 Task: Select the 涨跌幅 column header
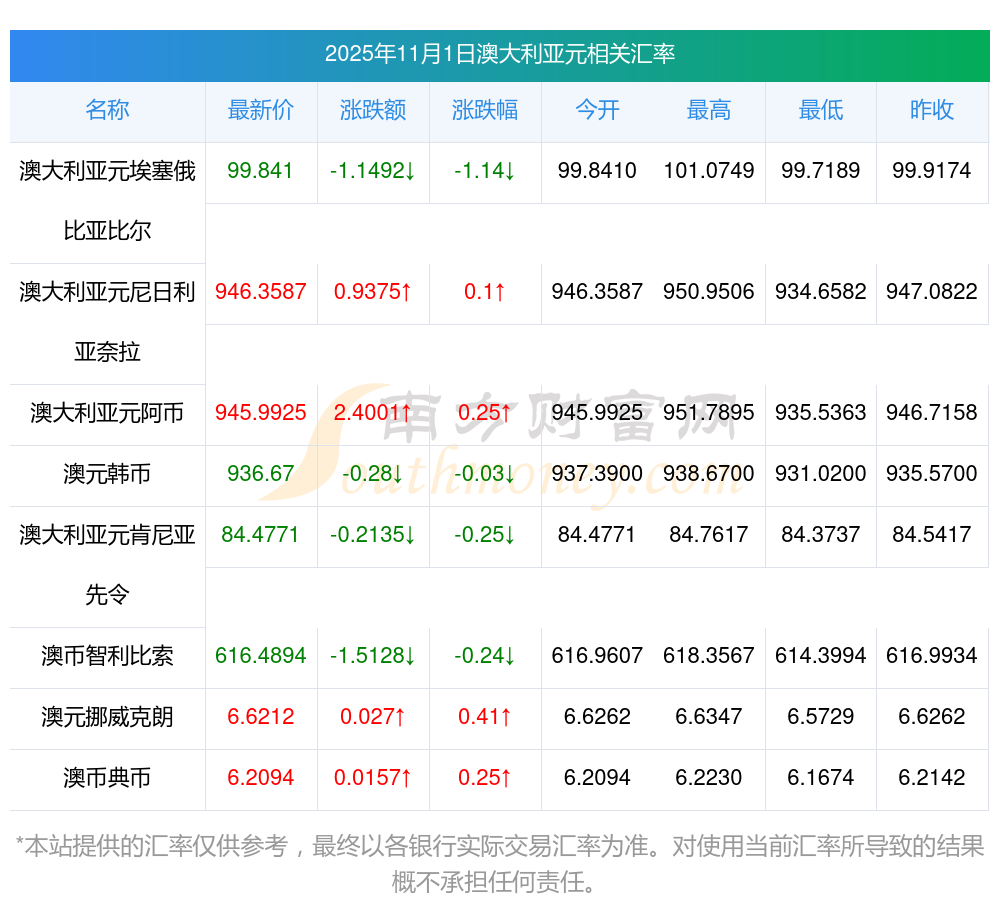(485, 110)
